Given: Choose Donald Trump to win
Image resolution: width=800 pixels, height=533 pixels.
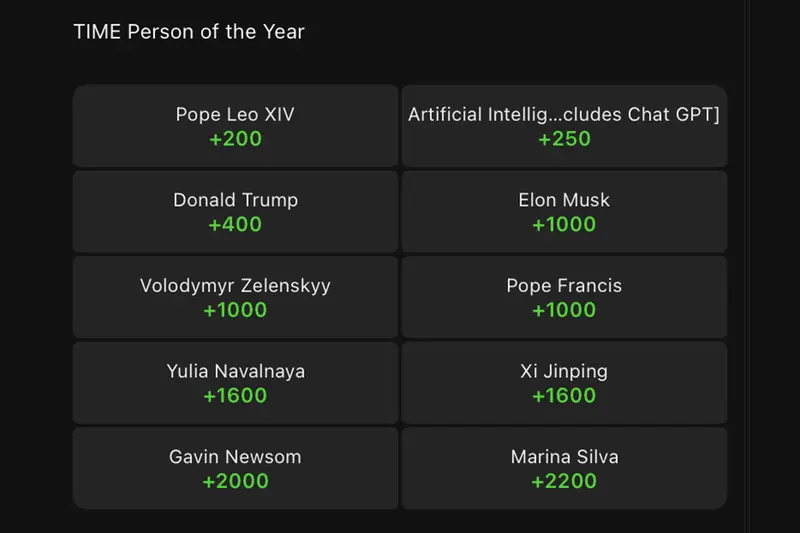Looking at the screenshot, I should click(x=235, y=211).
